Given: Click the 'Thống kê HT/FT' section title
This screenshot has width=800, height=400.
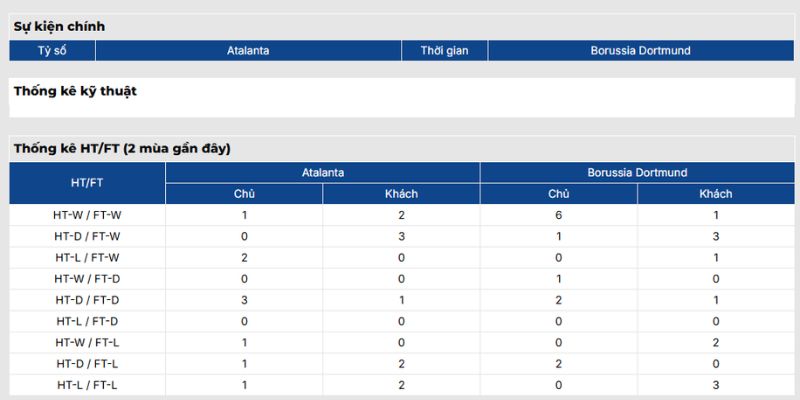Looking at the screenshot, I should [x=122, y=149].
